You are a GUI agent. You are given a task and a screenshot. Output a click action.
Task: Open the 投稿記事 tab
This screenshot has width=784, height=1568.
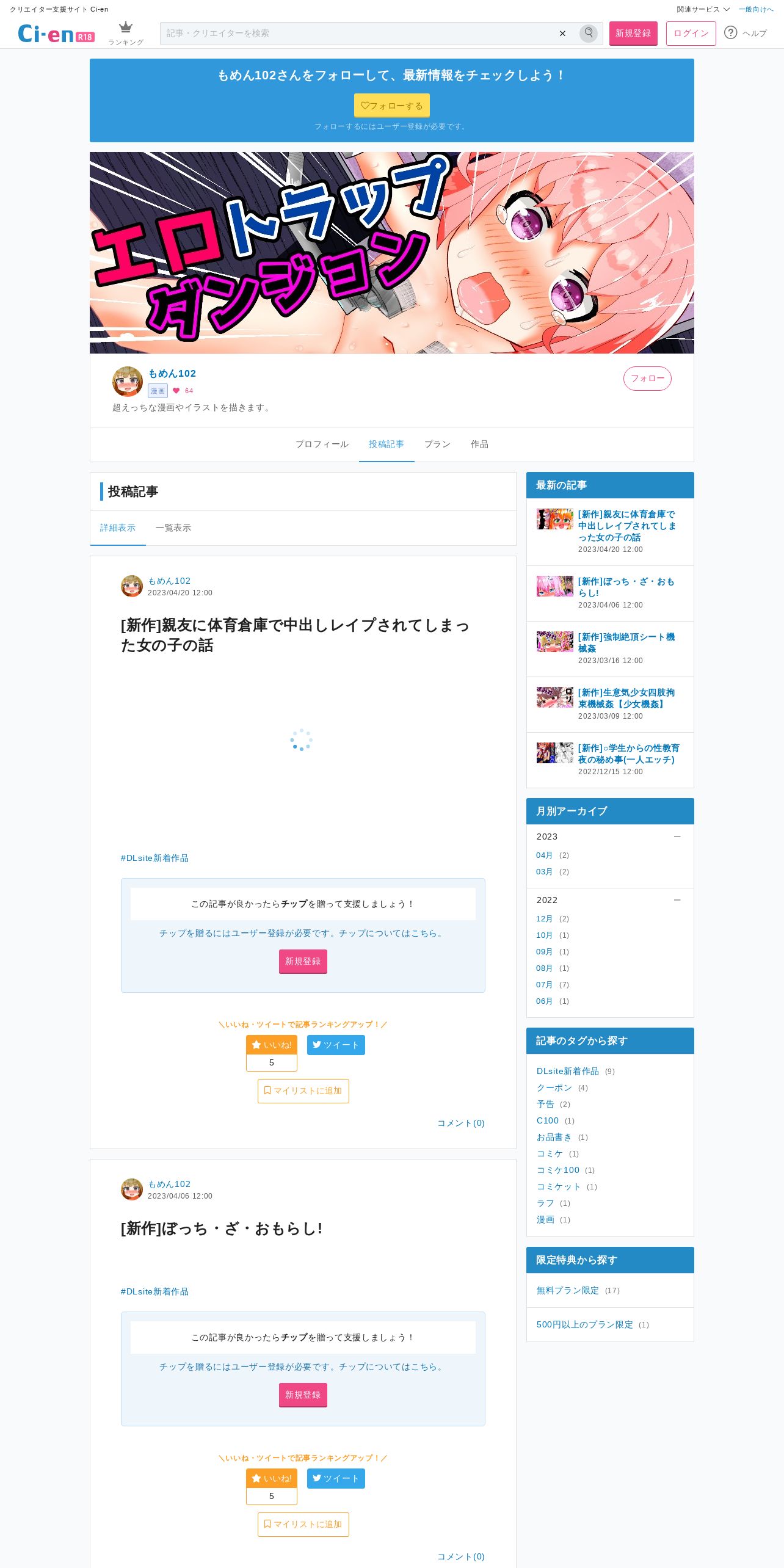point(387,445)
